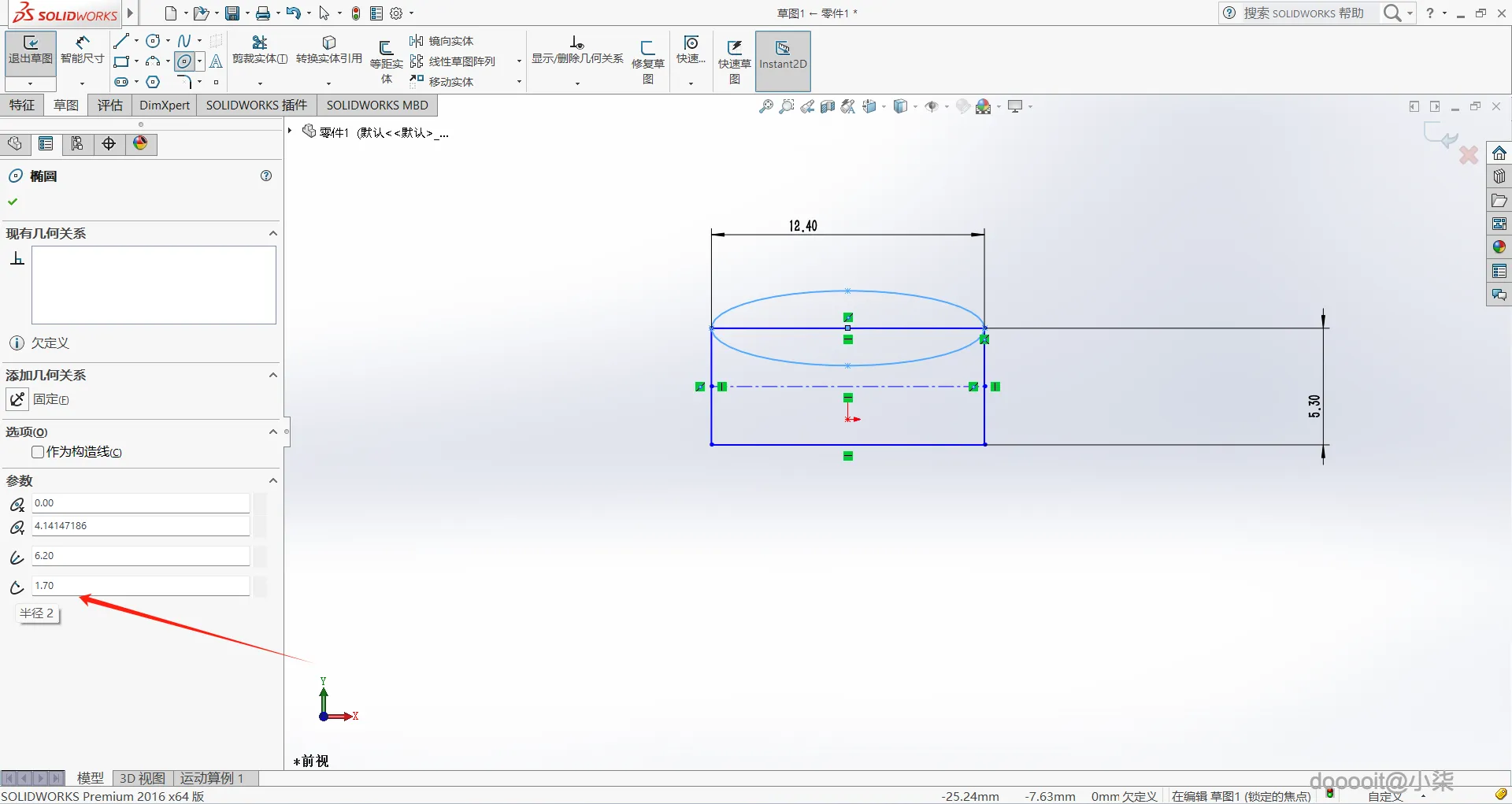Select the Polygon sketch tool

[154, 82]
